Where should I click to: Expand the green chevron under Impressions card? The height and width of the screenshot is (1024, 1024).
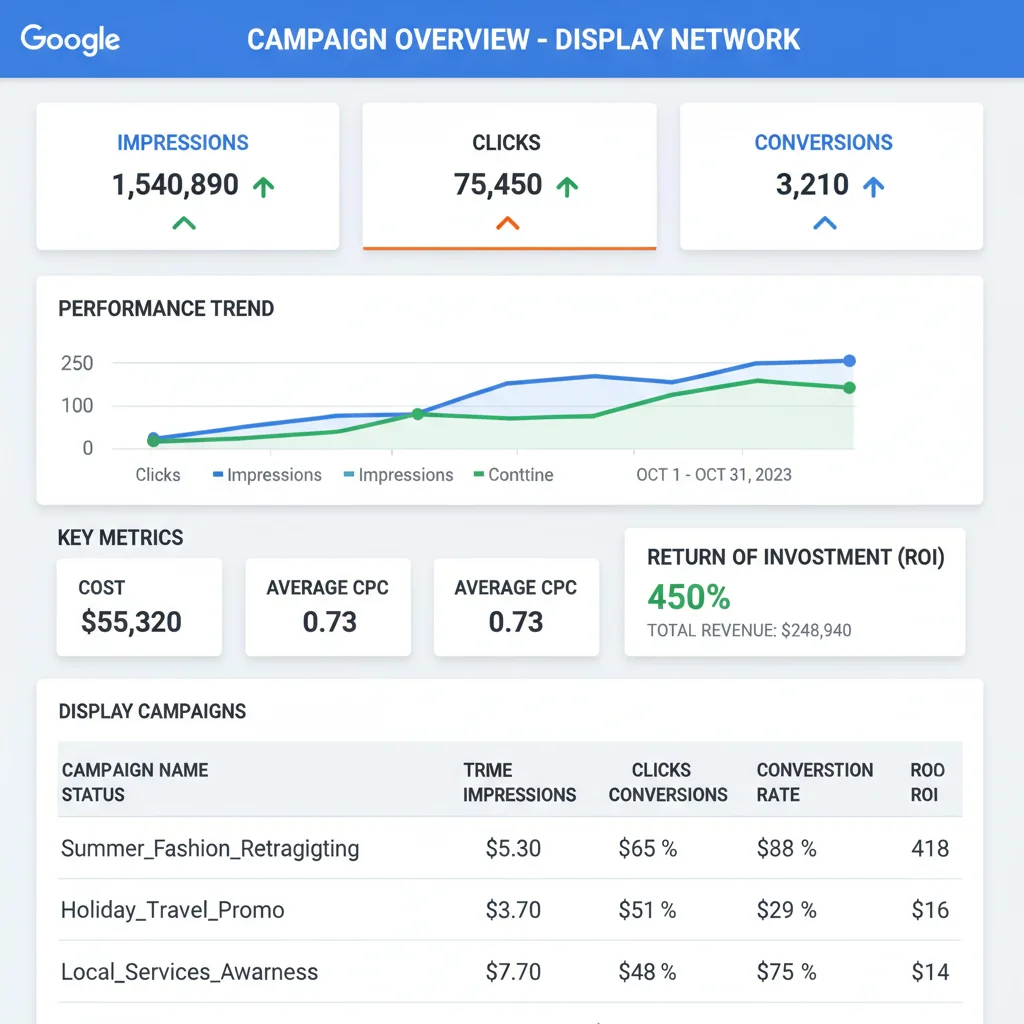[184, 223]
